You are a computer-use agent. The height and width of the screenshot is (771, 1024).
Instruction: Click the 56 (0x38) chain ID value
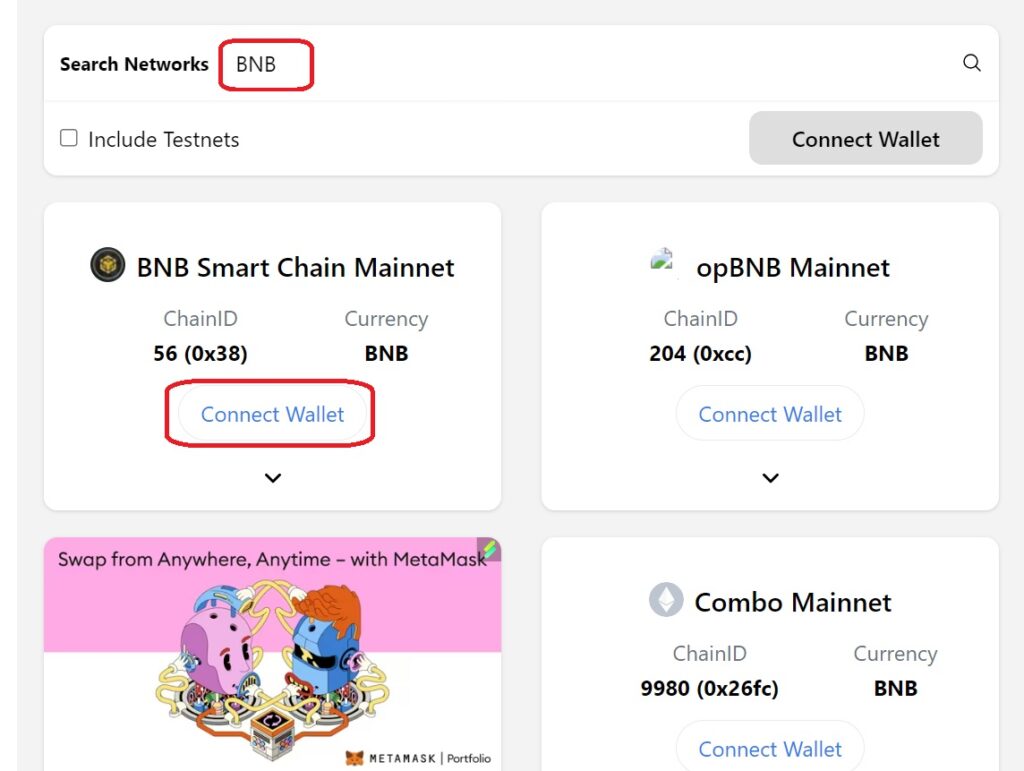click(200, 353)
